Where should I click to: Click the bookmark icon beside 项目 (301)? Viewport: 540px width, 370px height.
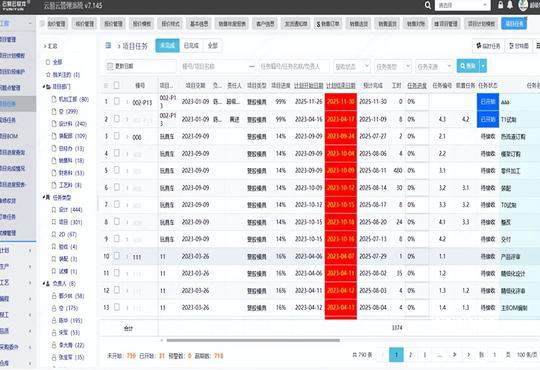tap(54, 222)
